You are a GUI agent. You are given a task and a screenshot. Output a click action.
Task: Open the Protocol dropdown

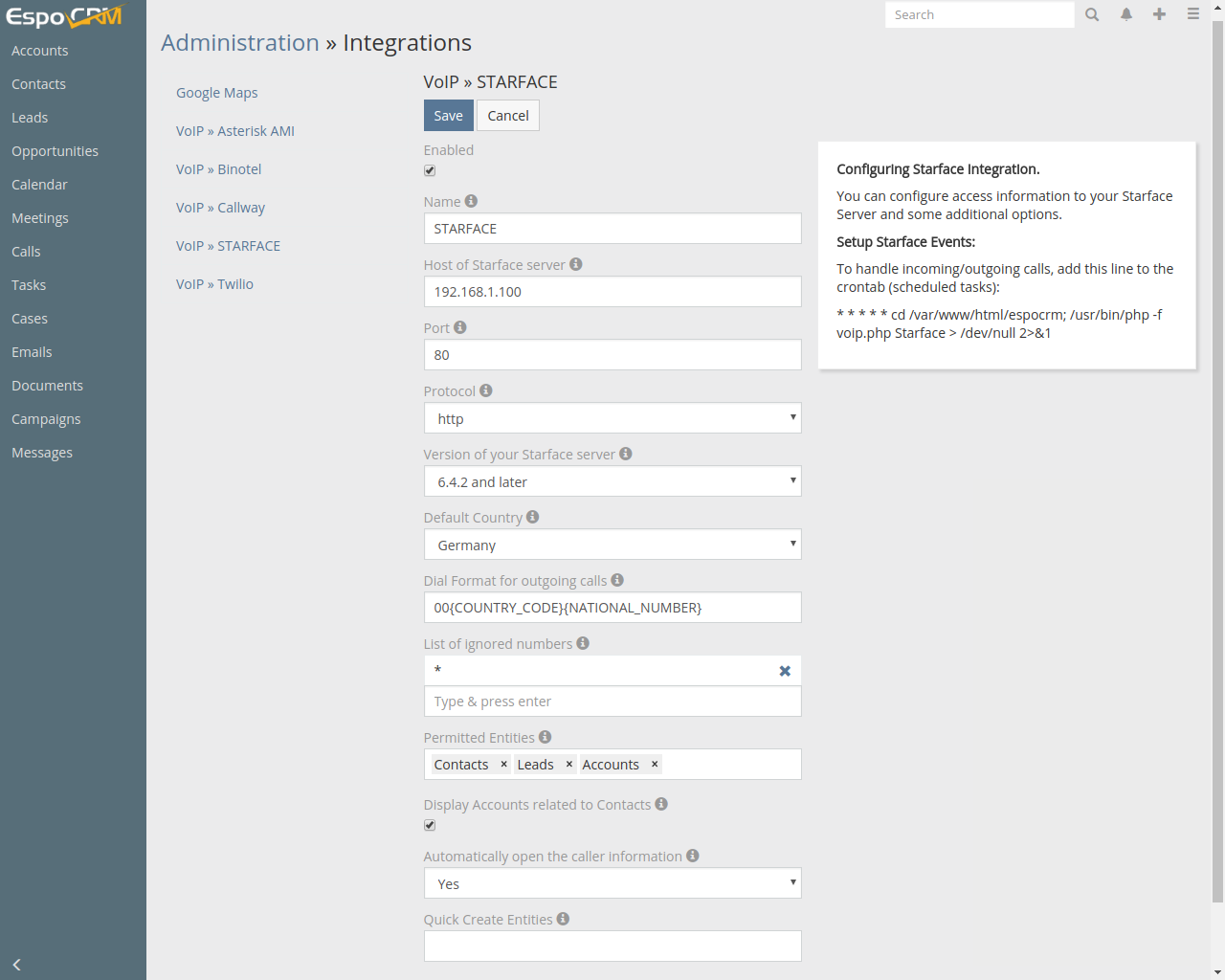(x=612, y=418)
